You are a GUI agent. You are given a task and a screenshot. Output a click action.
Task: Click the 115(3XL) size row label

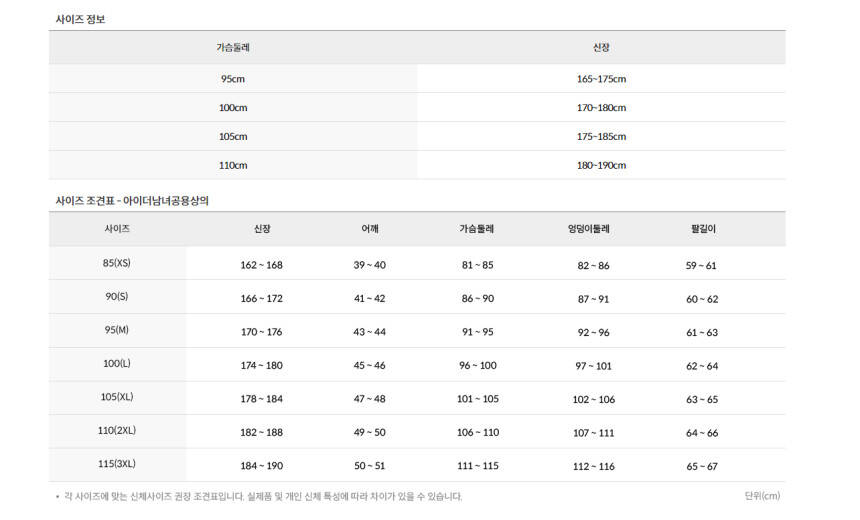tap(117, 464)
